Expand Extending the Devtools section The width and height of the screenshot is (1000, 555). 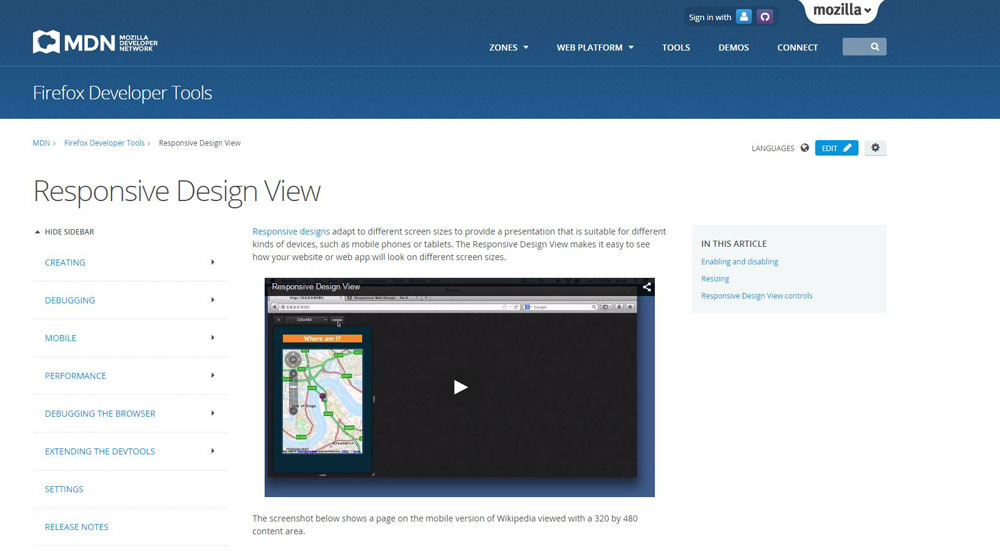(x=129, y=451)
